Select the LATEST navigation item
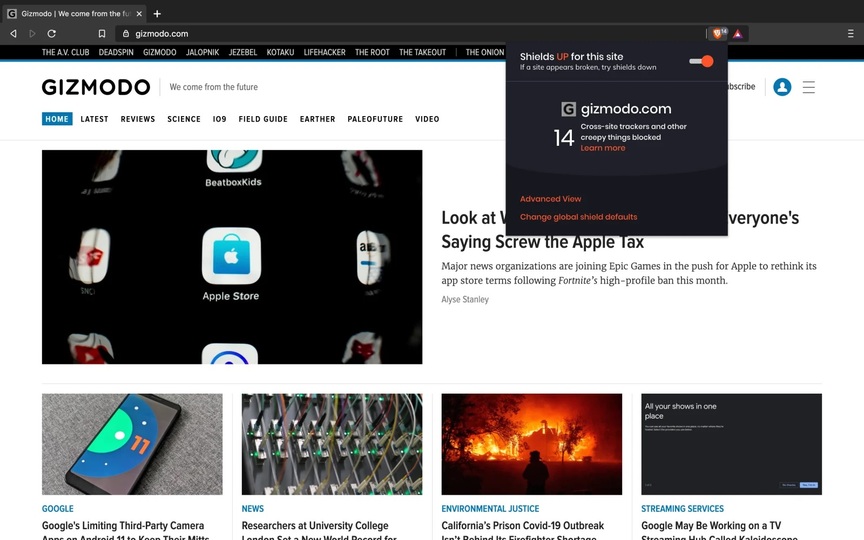The image size is (864, 540). [x=94, y=119]
